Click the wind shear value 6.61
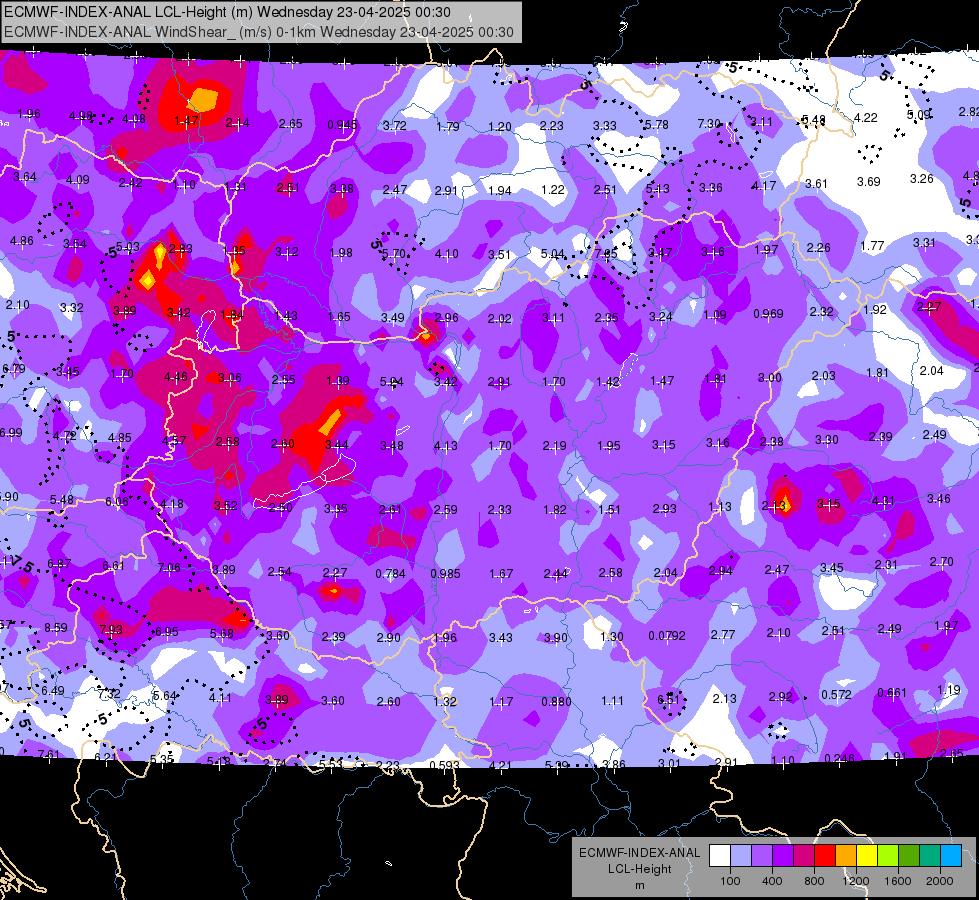Screen dimensions: 979x900 pyautogui.click(x=113, y=565)
